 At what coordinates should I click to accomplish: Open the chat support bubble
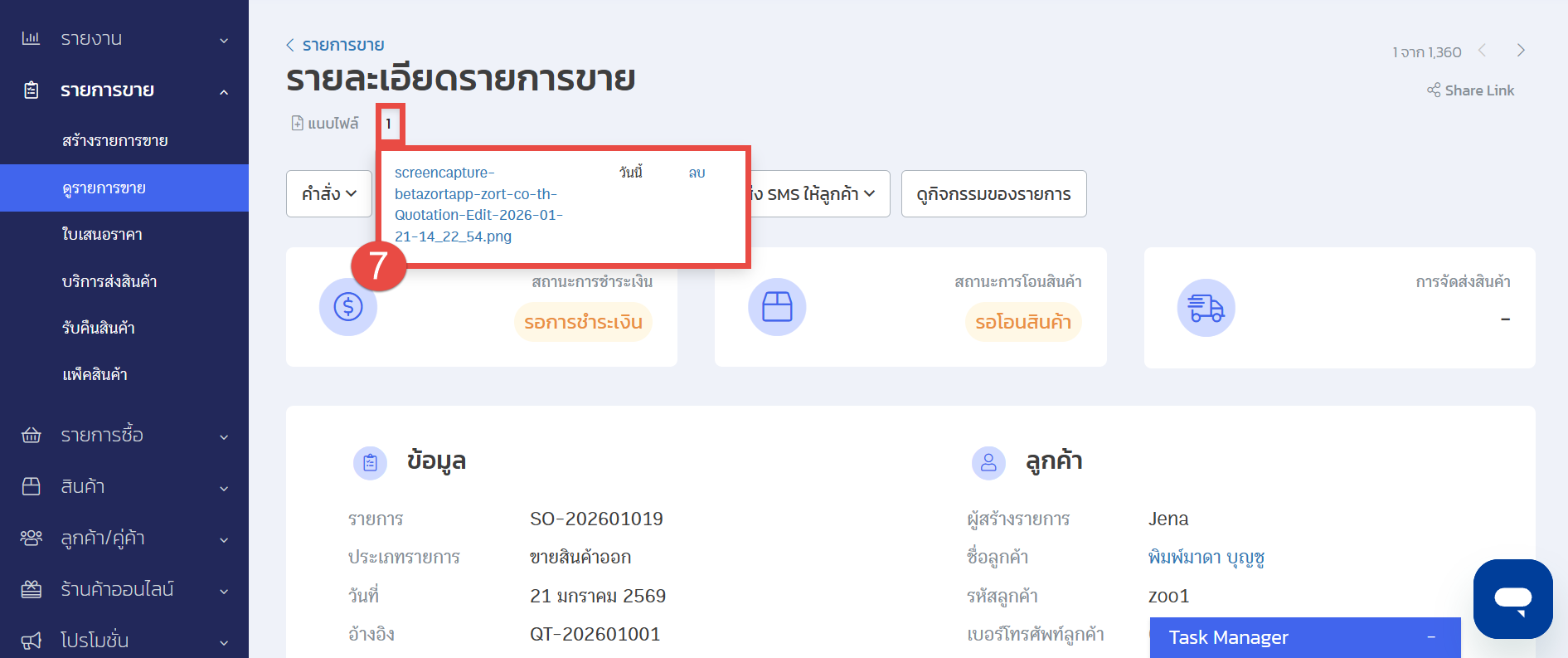[x=1512, y=598]
